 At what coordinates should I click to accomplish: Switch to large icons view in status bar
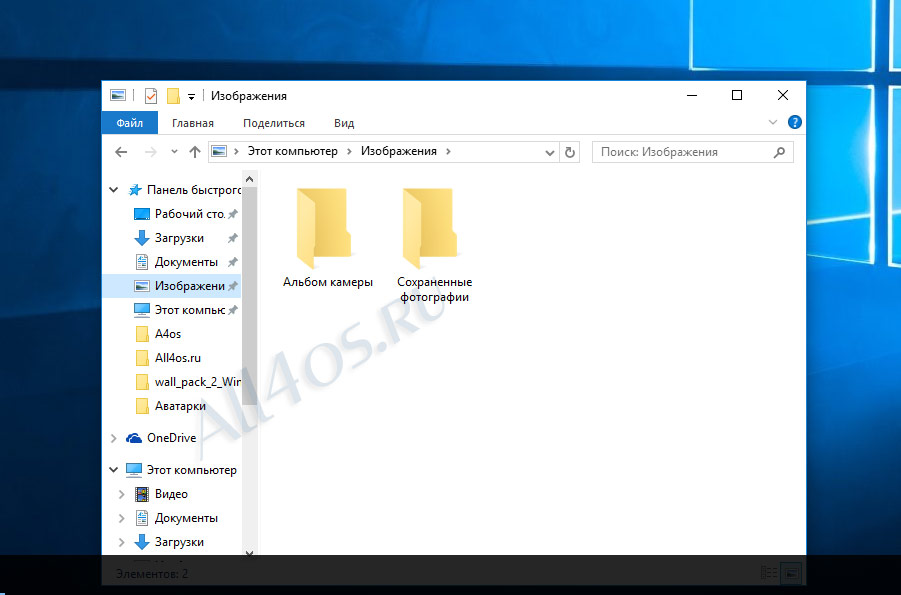[791, 573]
